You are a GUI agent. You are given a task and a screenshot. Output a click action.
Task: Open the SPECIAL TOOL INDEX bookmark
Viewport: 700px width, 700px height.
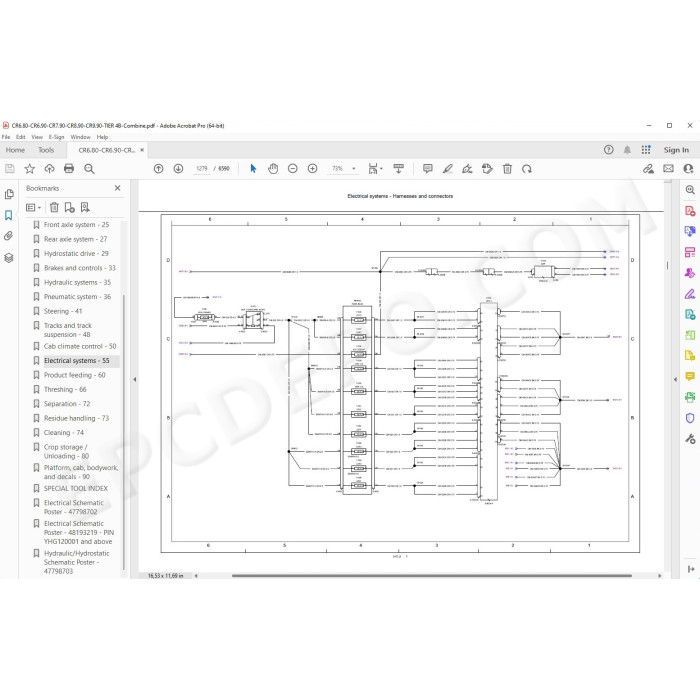(x=76, y=488)
